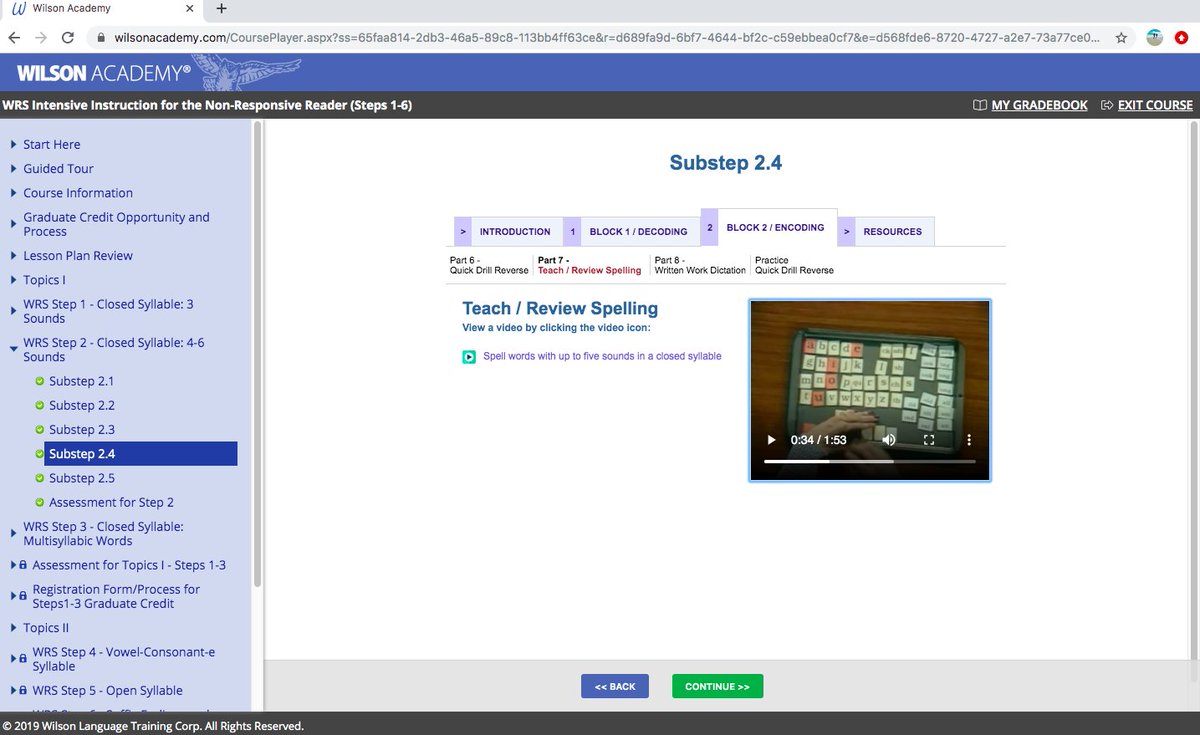The image size is (1200, 735).
Task: Click the lock icon beside WRS Step 5
Action: (x=23, y=690)
